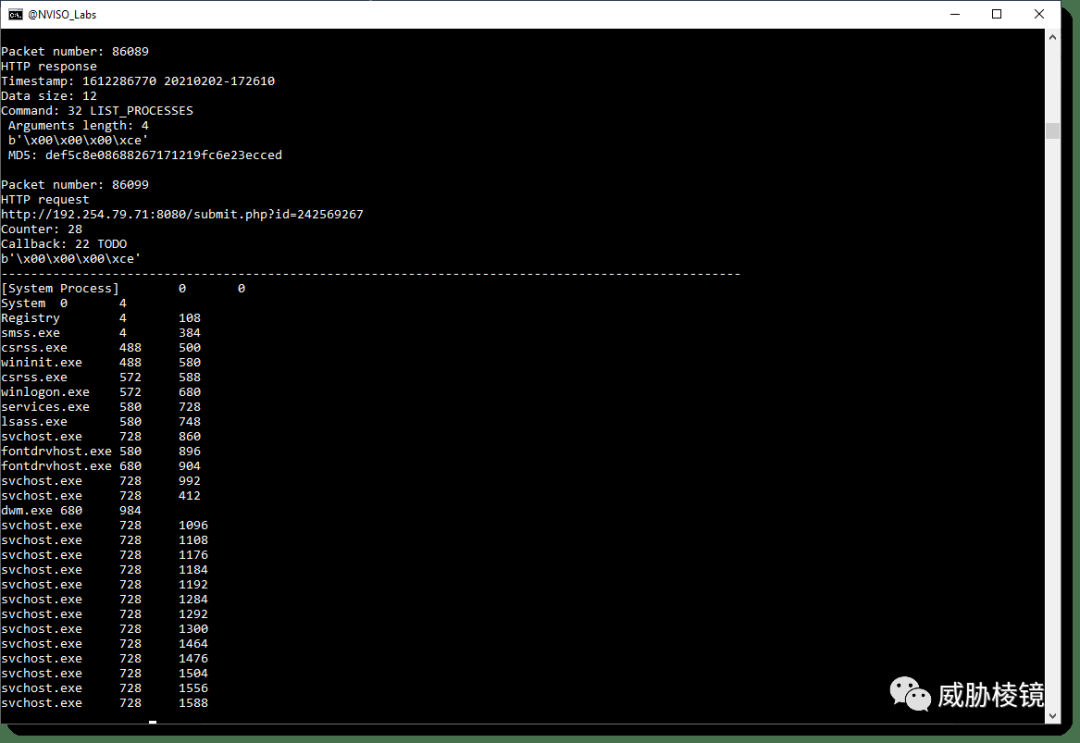The image size is (1080, 743).
Task: Click the submit.php URL line
Action: click(x=183, y=215)
